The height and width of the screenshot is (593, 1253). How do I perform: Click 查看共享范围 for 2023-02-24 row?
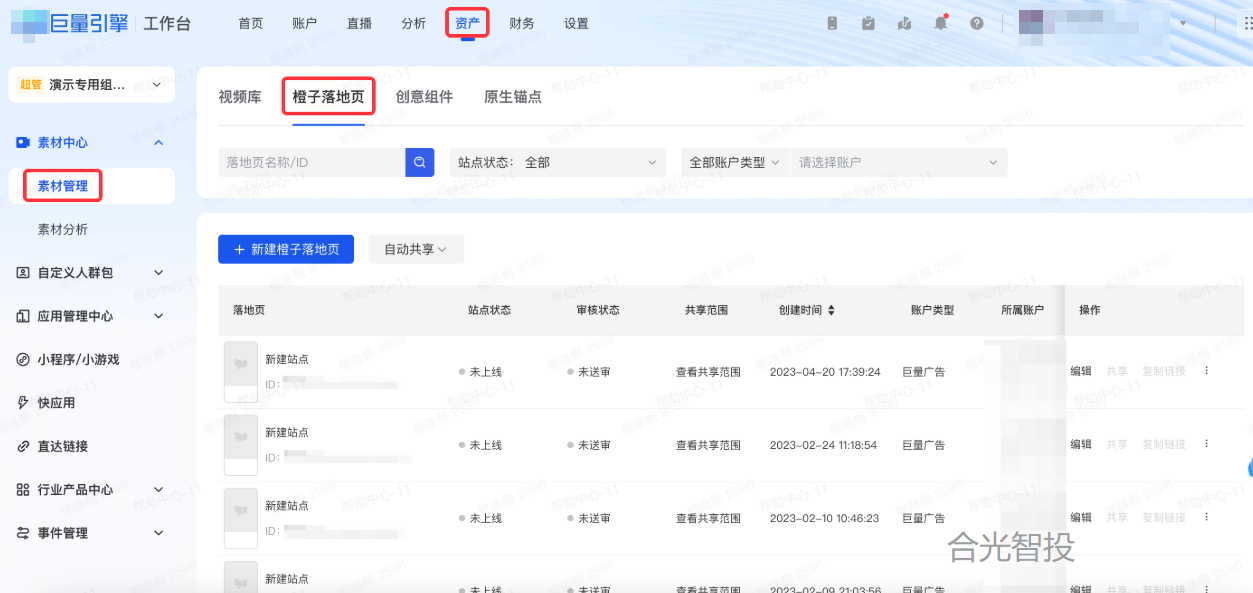pos(708,445)
